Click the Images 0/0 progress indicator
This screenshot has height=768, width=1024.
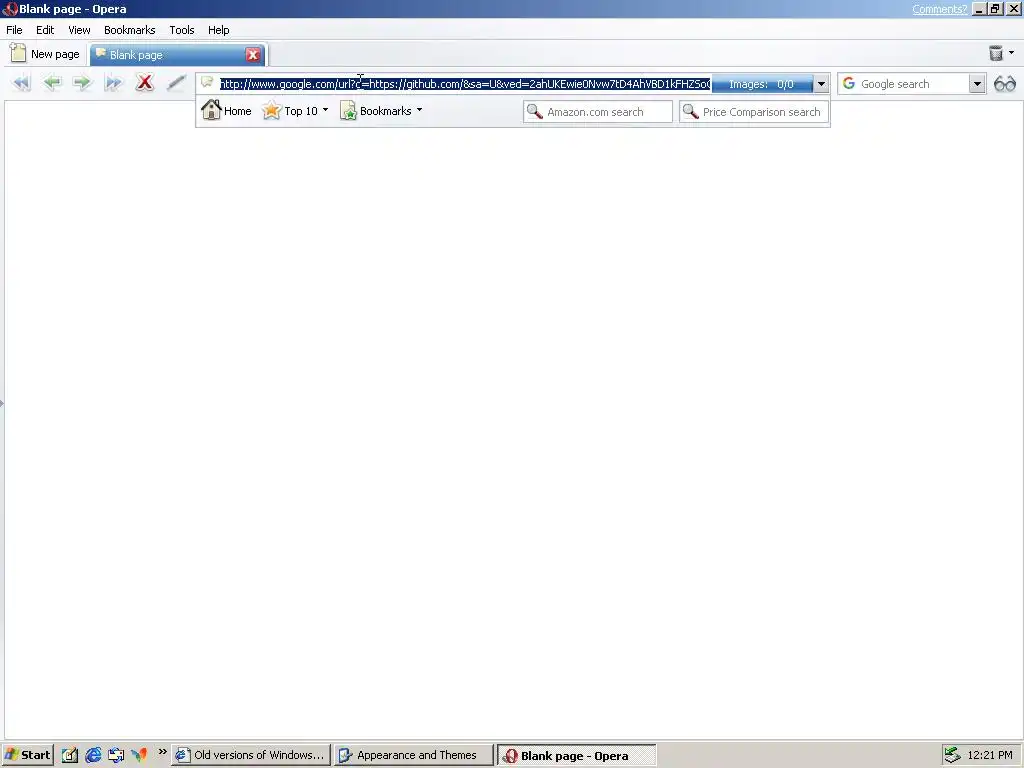(762, 84)
